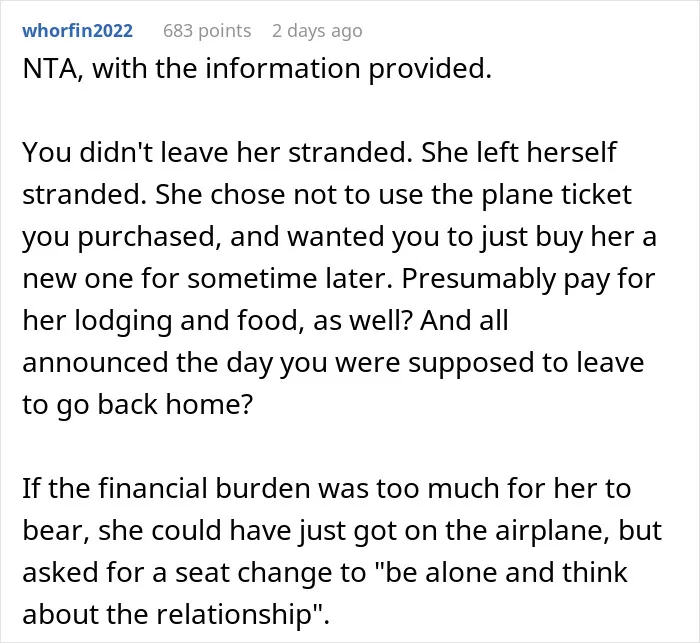
Task: Click the quoted phrase "be alone and think"
Action: point(506,573)
